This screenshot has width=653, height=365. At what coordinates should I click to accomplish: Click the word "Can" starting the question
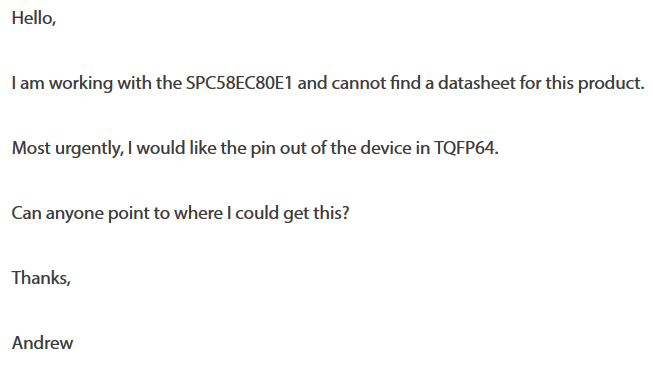click(26, 213)
